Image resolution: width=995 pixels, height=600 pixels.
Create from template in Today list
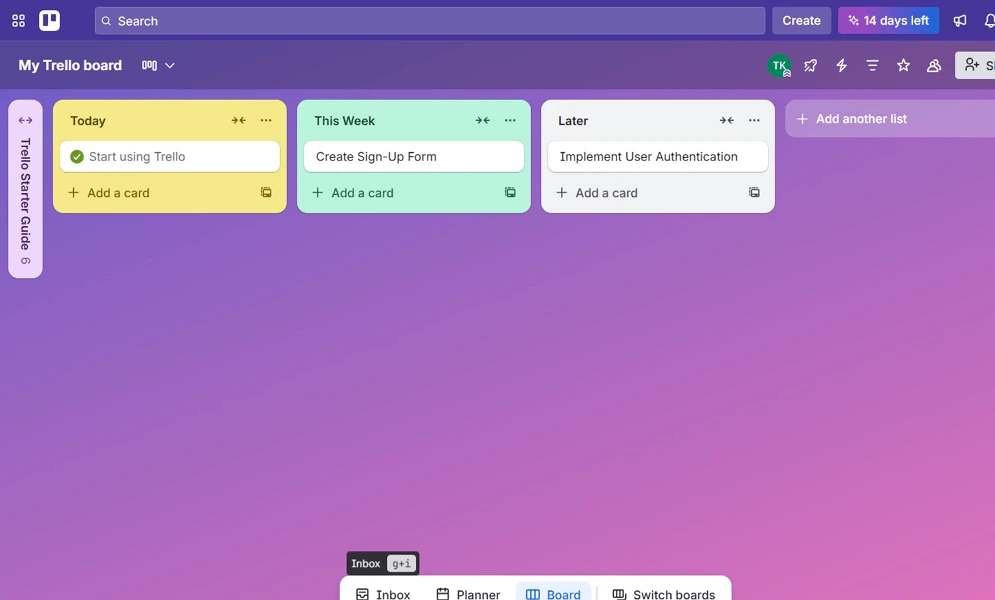tap(266, 192)
